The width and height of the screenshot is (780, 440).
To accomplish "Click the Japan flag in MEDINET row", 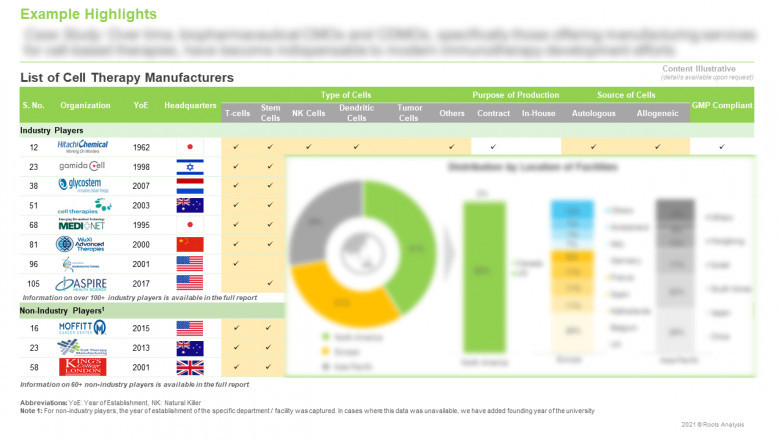I will pos(190,225).
